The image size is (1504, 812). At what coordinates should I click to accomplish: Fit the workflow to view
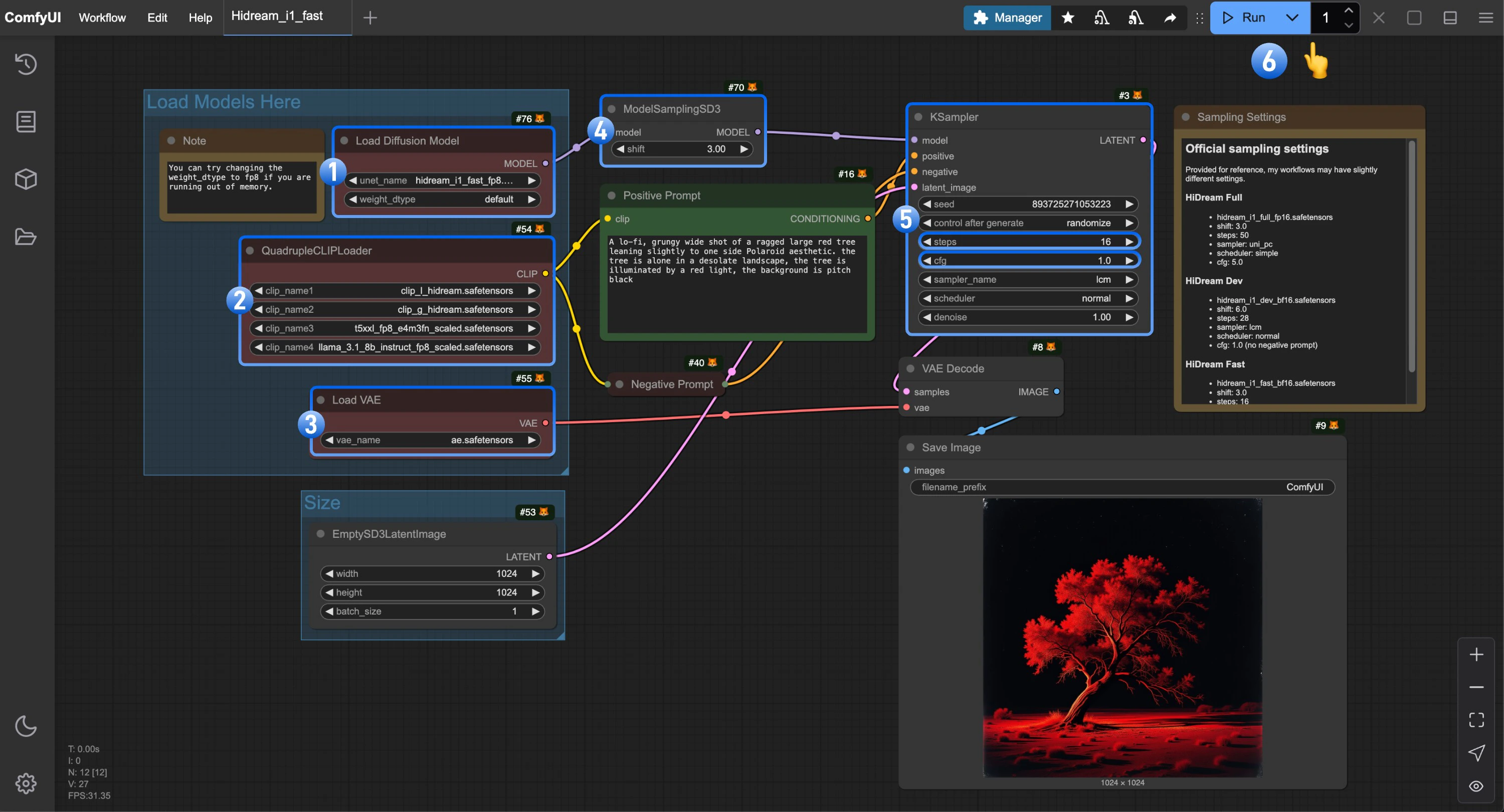(1476, 719)
